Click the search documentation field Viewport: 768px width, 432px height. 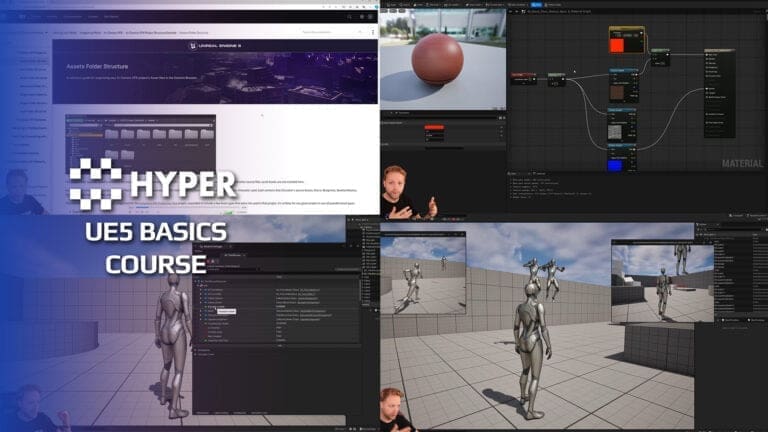(x=332, y=32)
